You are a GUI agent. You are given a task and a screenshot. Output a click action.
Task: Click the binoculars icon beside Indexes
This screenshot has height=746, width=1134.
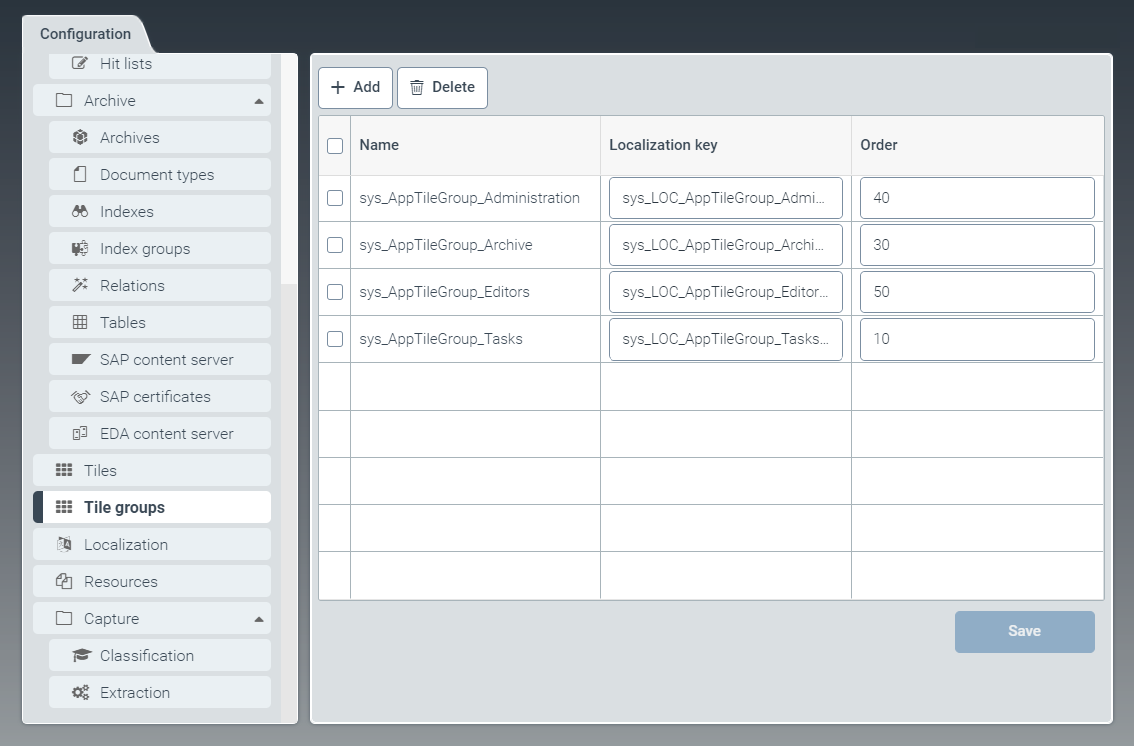[x=80, y=212]
